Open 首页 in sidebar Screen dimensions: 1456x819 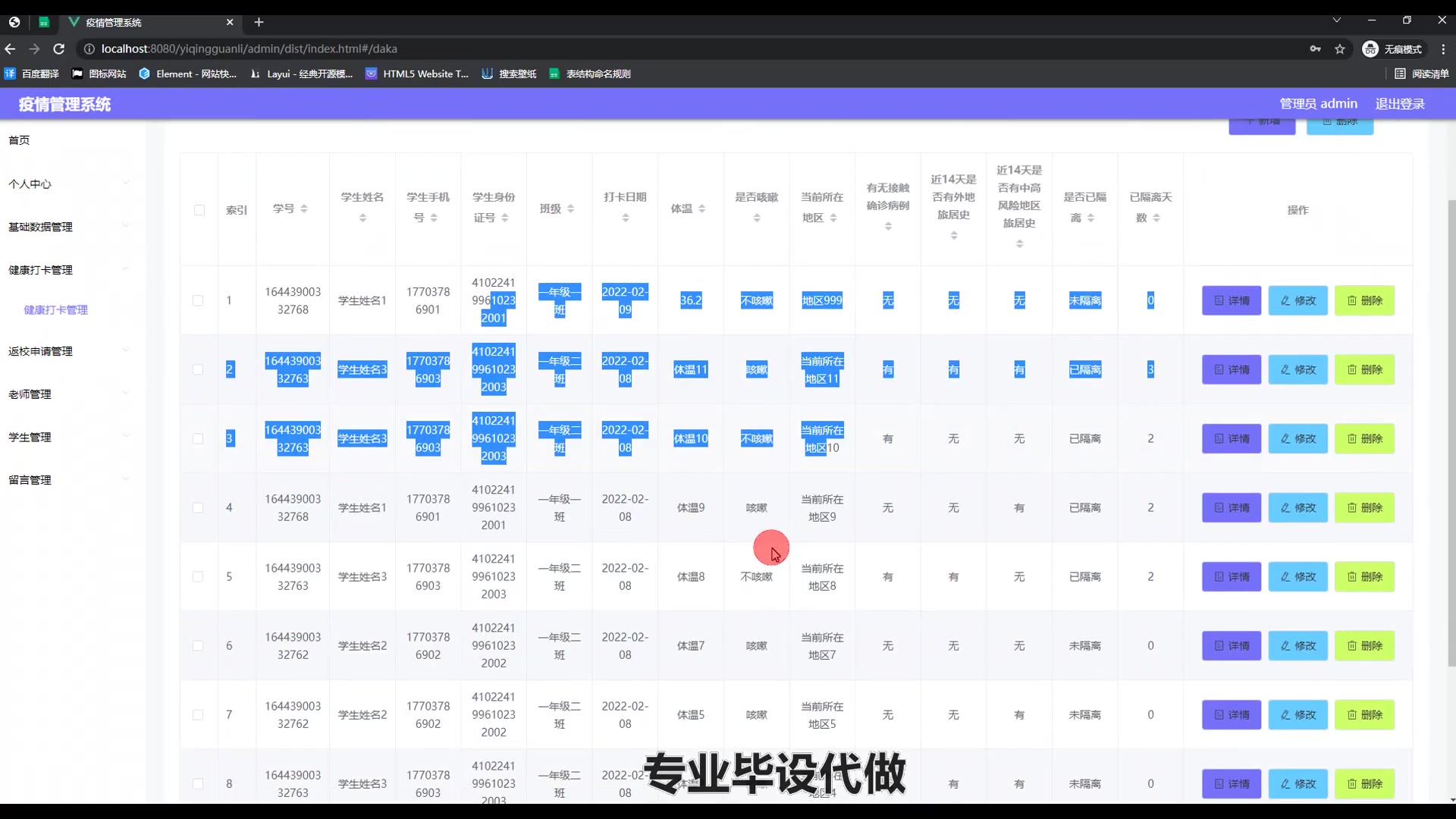coord(19,140)
